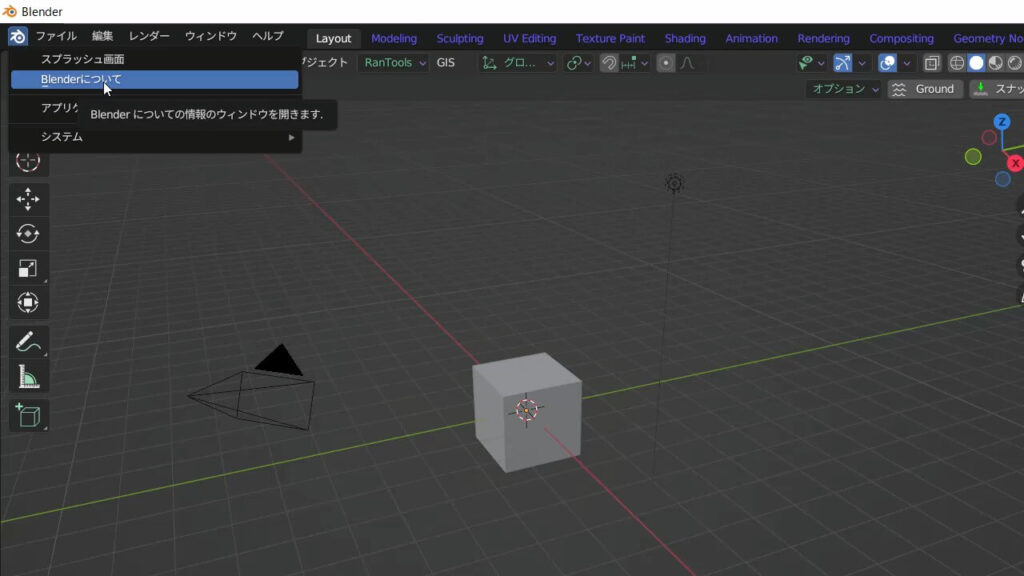1024x576 pixels.
Task: Choose Blenderについて menu entry
Action: point(155,80)
